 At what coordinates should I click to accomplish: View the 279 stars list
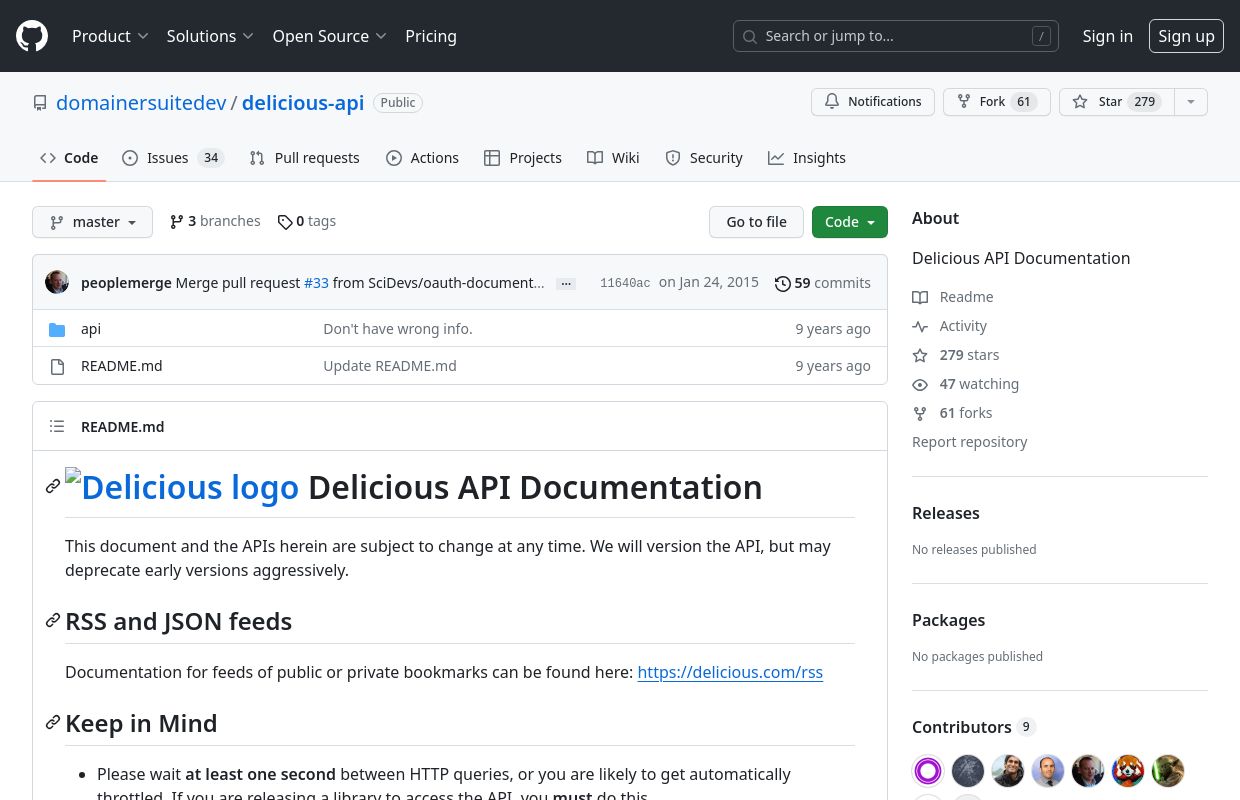[x=956, y=355]
